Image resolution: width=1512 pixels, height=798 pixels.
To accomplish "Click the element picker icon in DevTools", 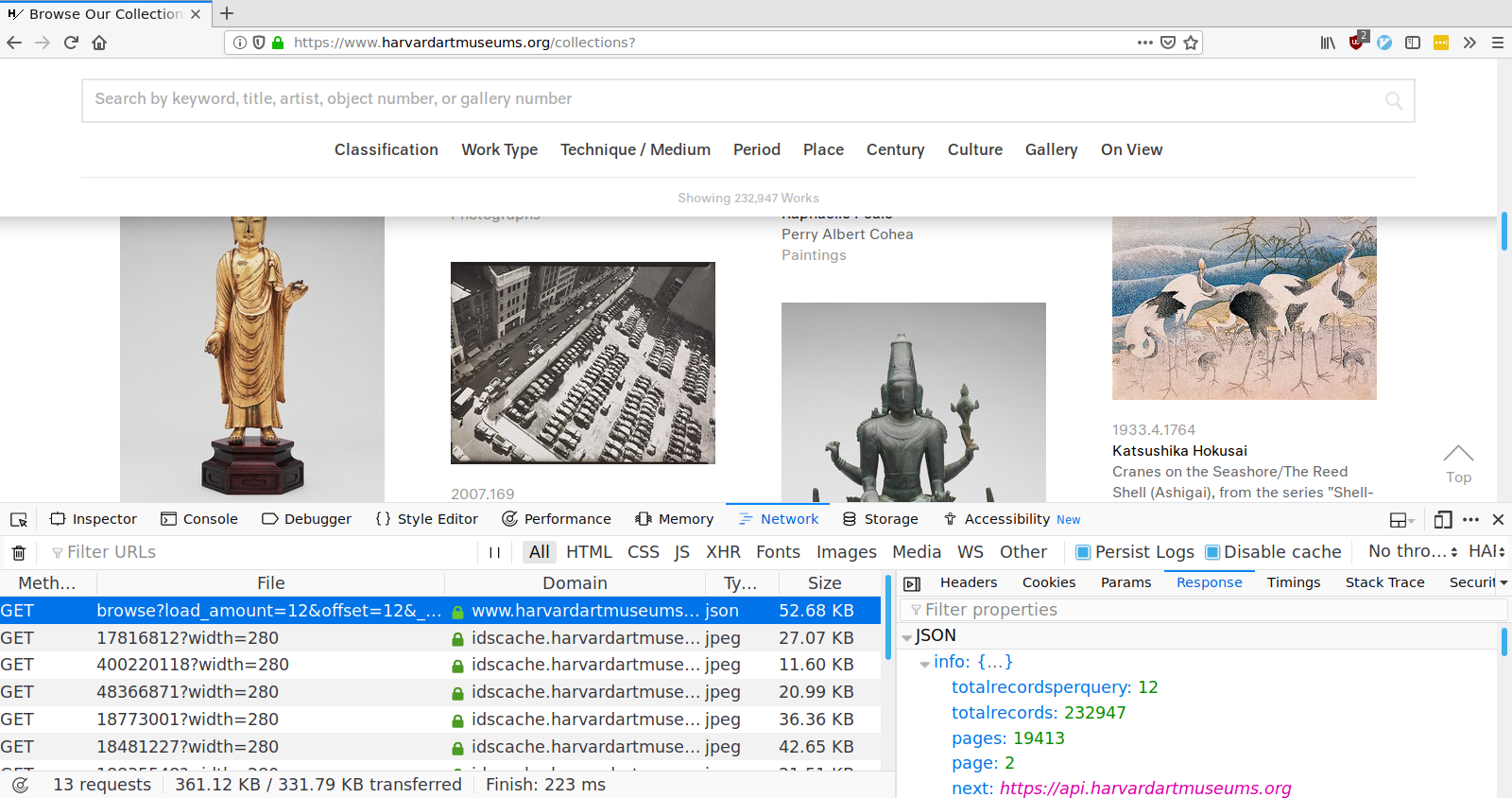I will pos(19,520).
